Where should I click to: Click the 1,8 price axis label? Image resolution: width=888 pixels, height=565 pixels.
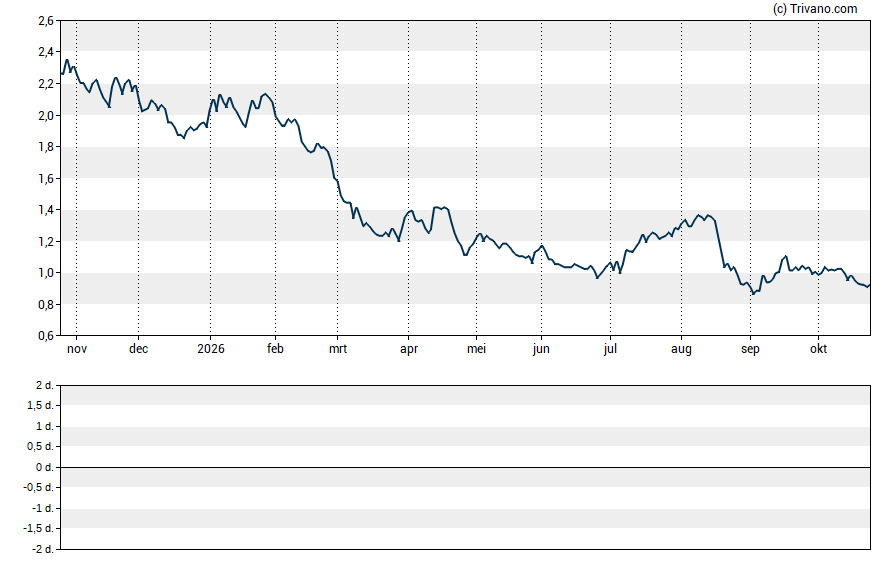tap(46, 147)
